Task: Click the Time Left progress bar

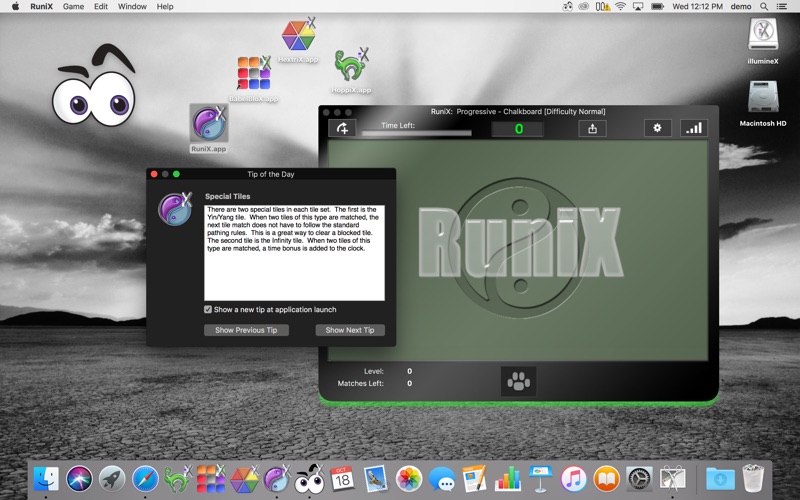Action: point(416,133)
